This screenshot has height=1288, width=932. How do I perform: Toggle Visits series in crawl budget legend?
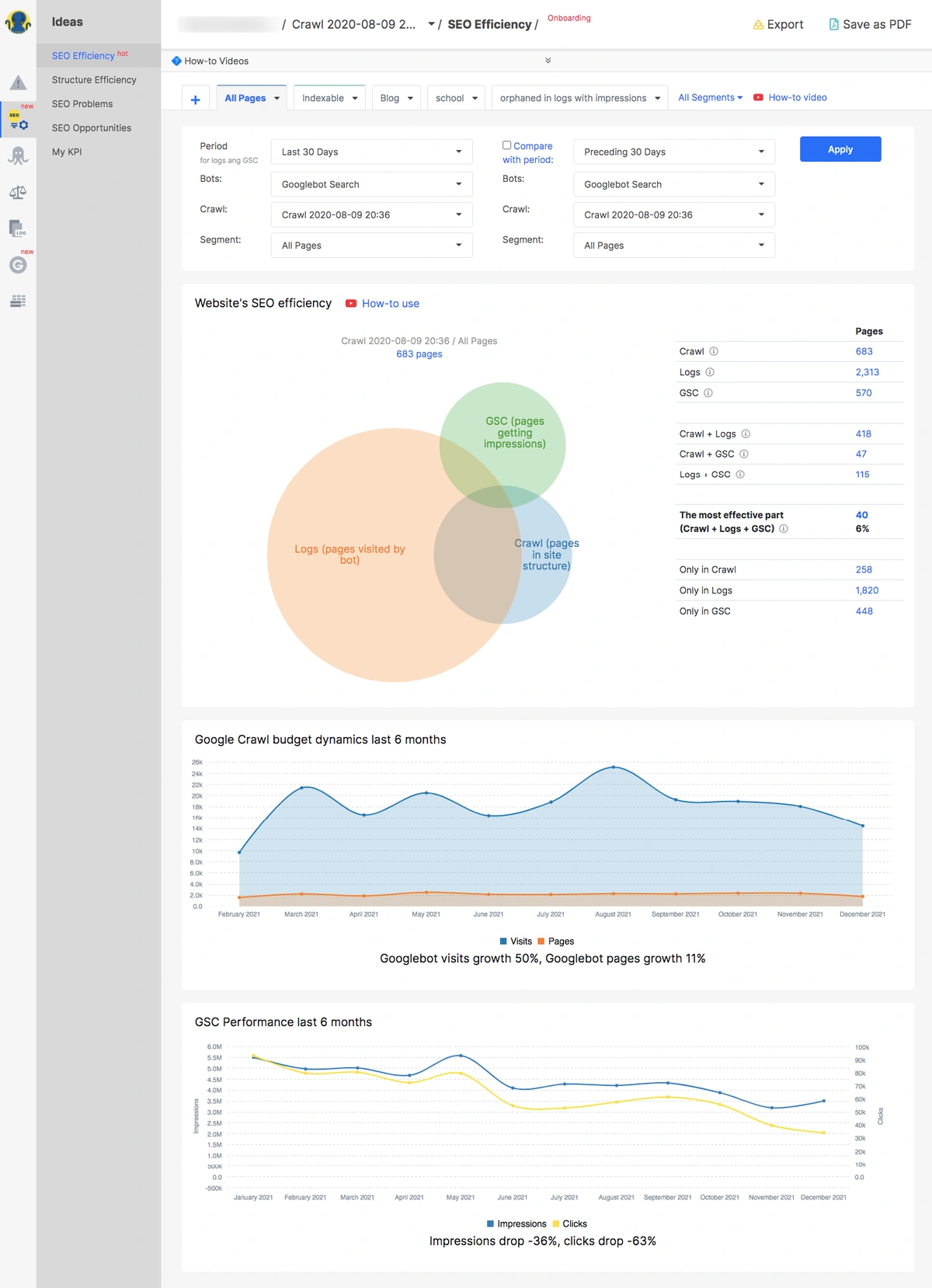click(516, 942)
